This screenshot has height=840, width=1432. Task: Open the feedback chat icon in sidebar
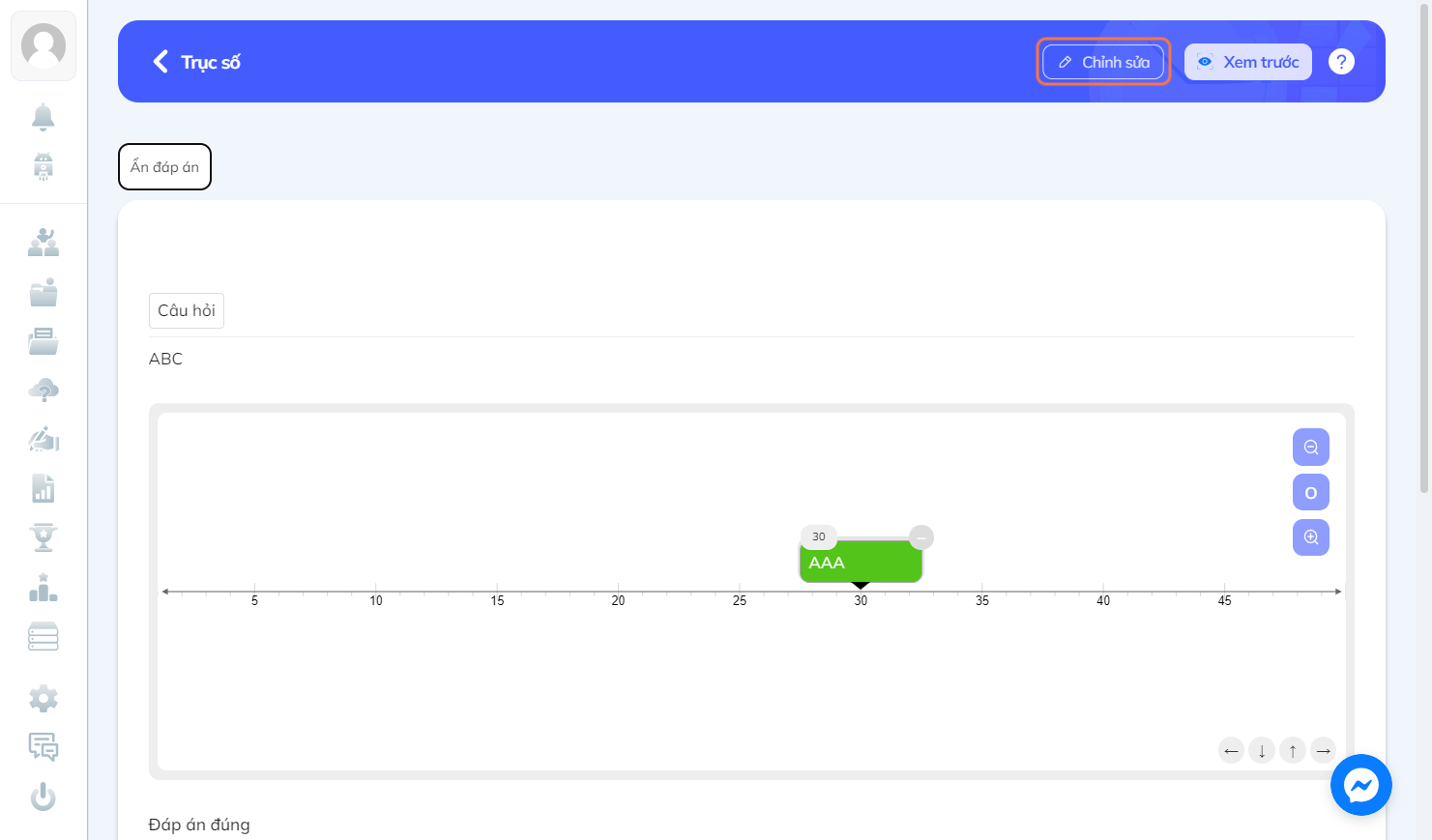tap(44, 747)
